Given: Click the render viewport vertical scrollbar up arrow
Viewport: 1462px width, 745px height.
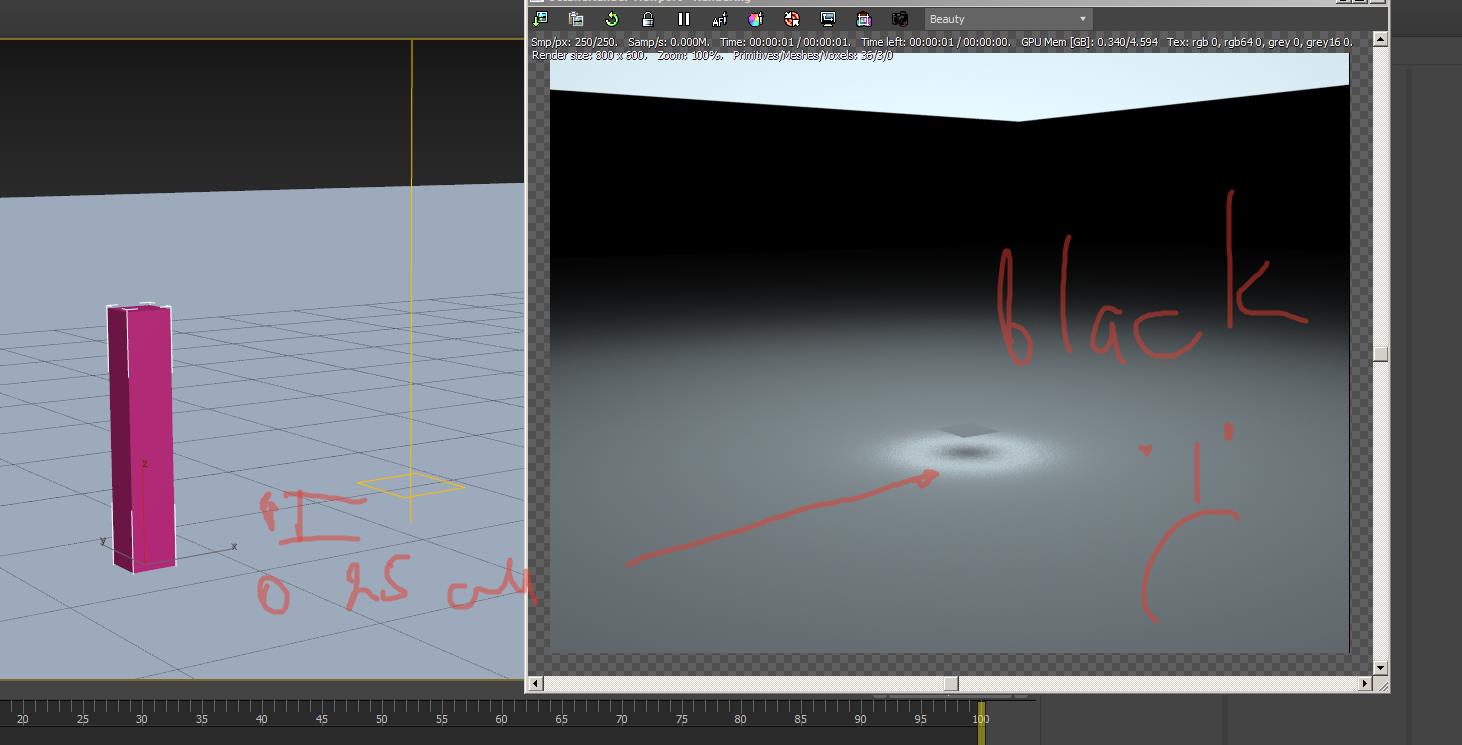Looking at the screenshot, I should pos(1380,39).
